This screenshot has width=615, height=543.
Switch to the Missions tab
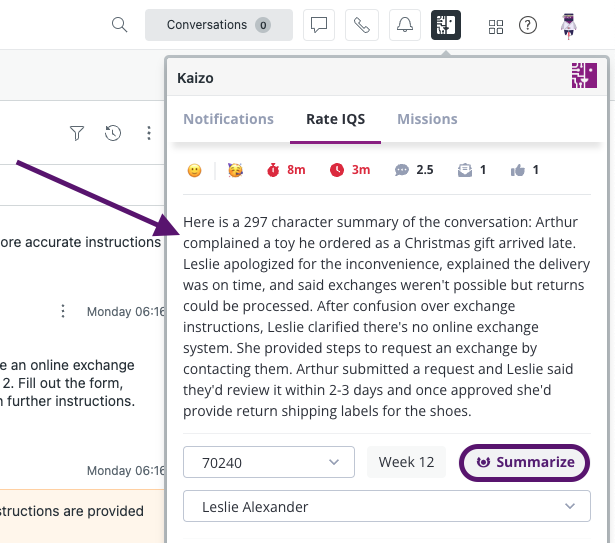coord(427,119)
